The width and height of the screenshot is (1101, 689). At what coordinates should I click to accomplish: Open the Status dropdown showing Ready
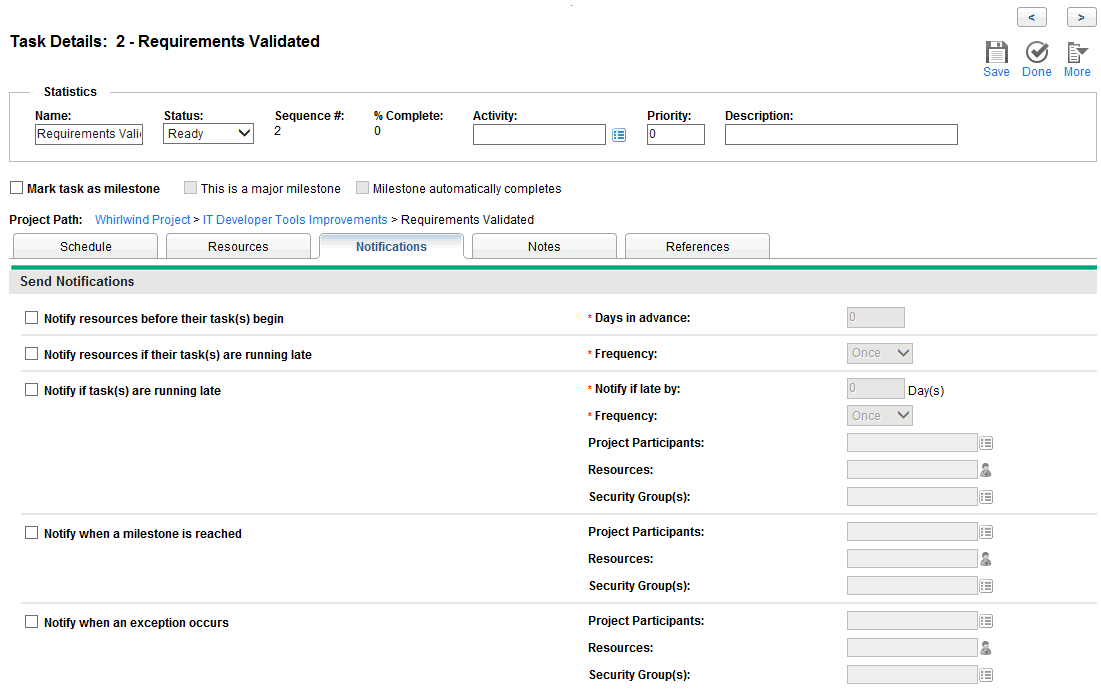pyautogui.click(x=208, y=134)
